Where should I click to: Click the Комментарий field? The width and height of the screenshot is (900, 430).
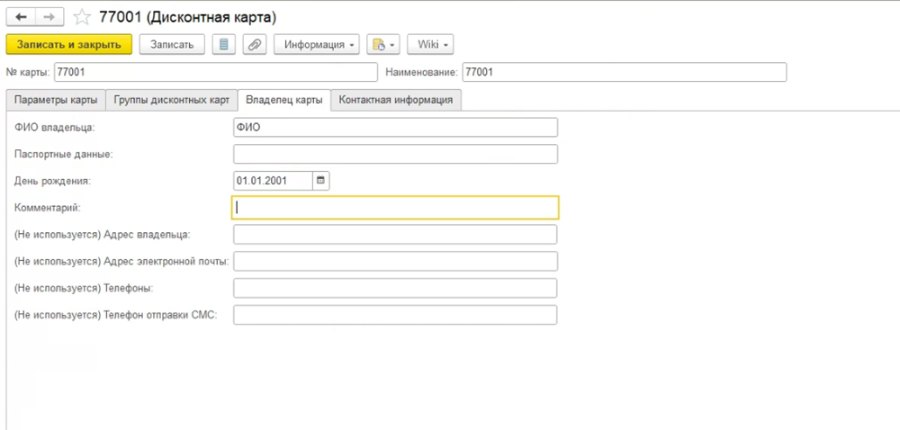(395, 208)
